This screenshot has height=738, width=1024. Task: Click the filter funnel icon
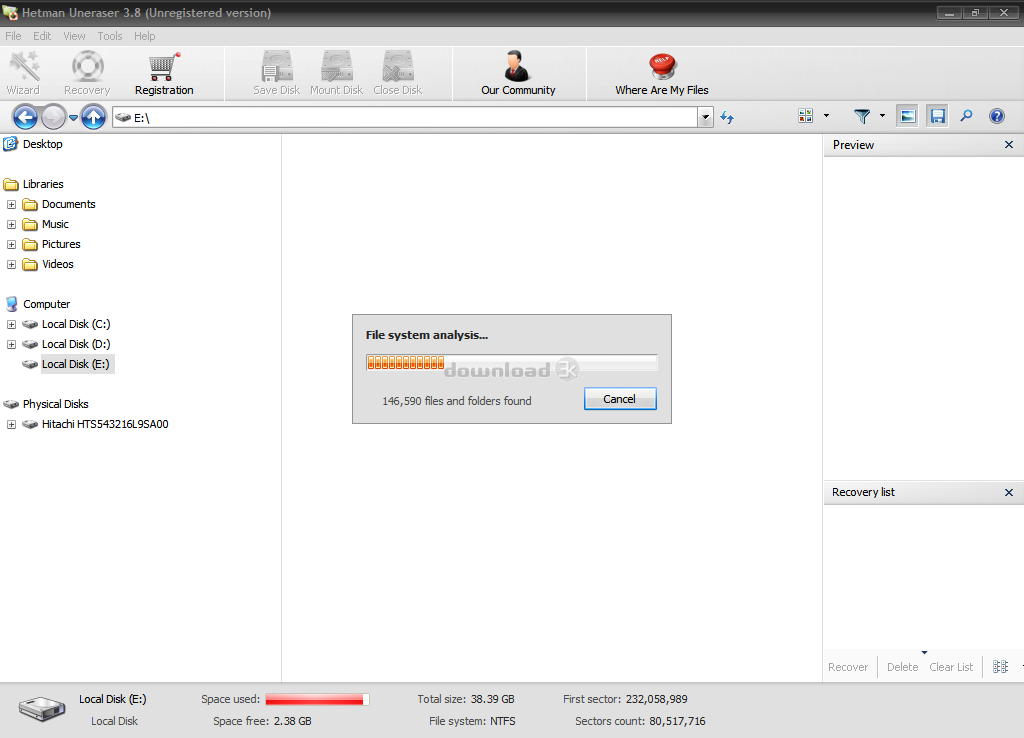click(862, 116)
